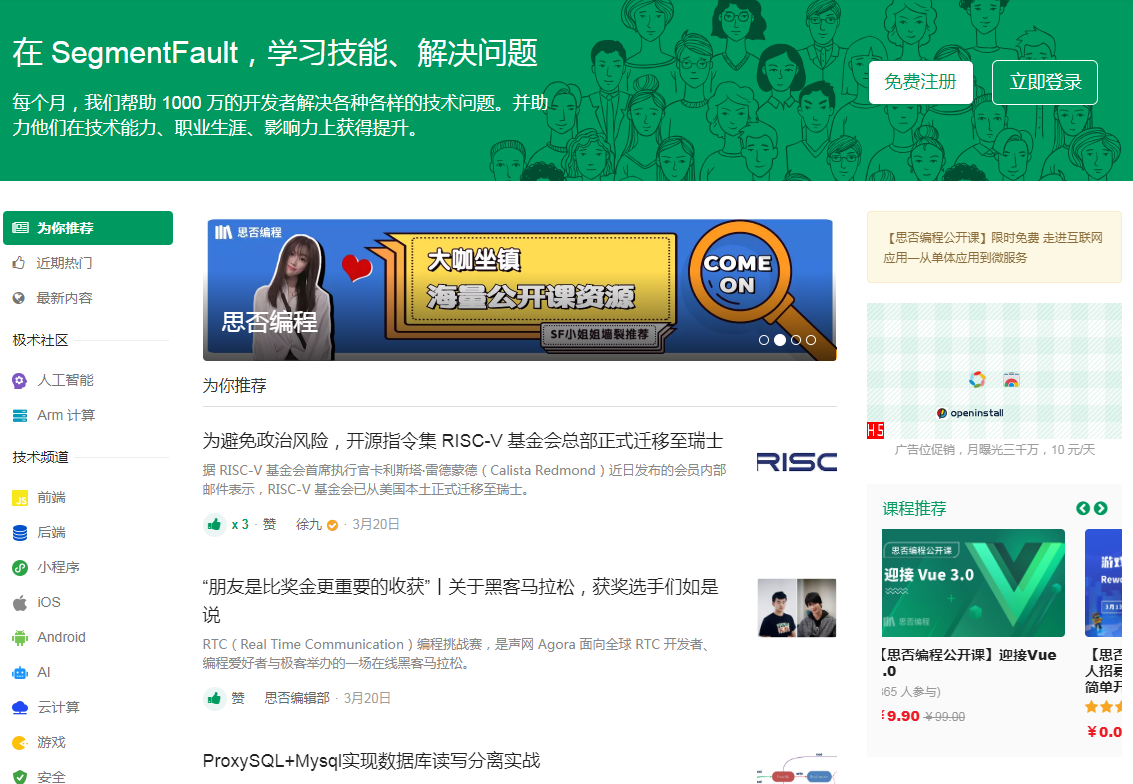This screenshot has height=784, width=1133.
Task: Click the 赞 label on the RISC-V article
Action: pos(270,525)
